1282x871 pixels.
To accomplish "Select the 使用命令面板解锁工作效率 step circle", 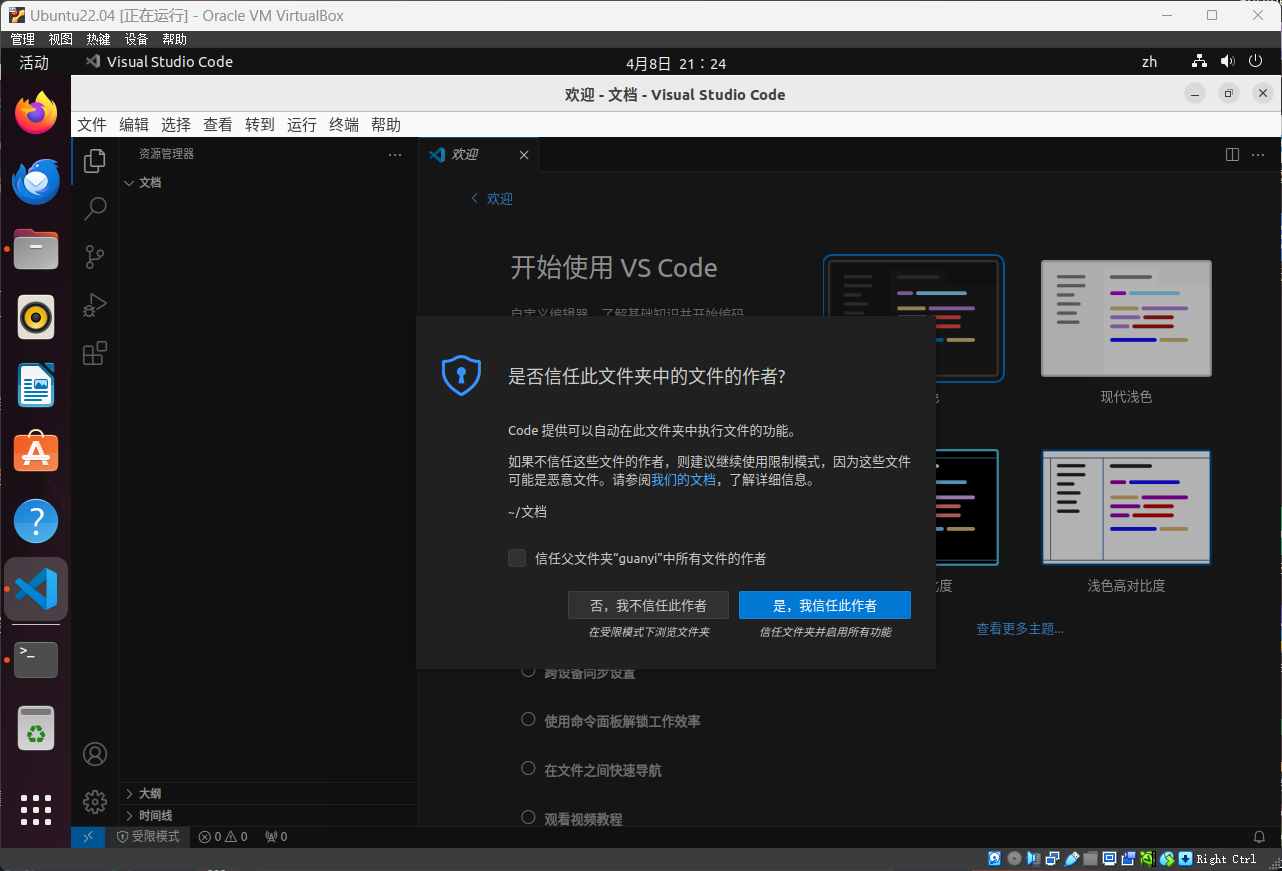I will (528, 719).
